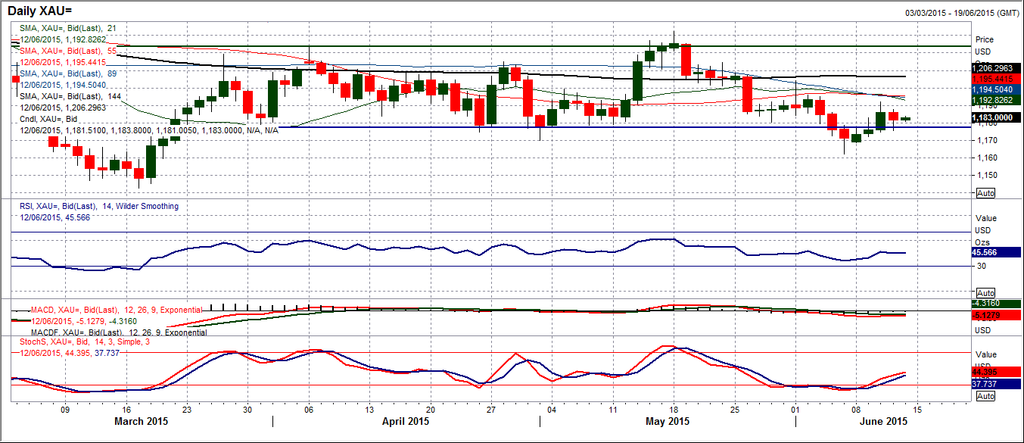Click the Auto button in the price panel
The width and height of the screenshot is (1024, 443).
985,193
